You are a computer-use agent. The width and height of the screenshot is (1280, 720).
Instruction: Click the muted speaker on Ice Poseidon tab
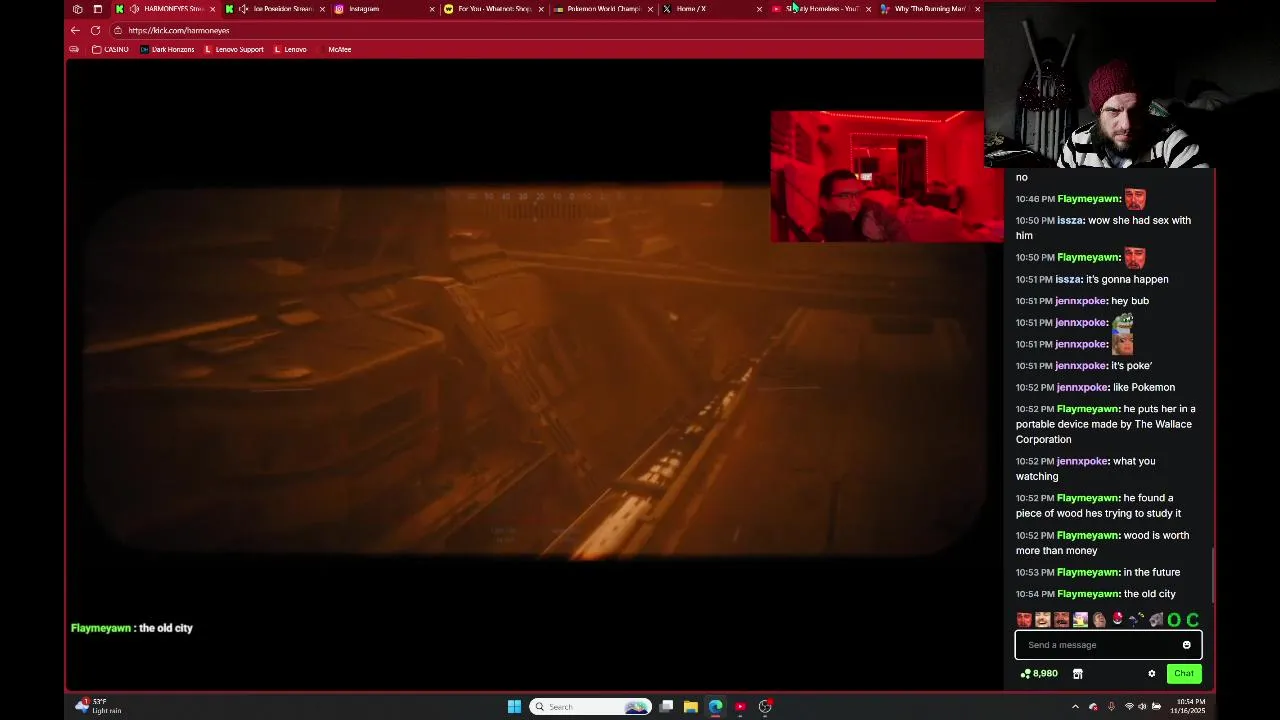pos(244,9)
